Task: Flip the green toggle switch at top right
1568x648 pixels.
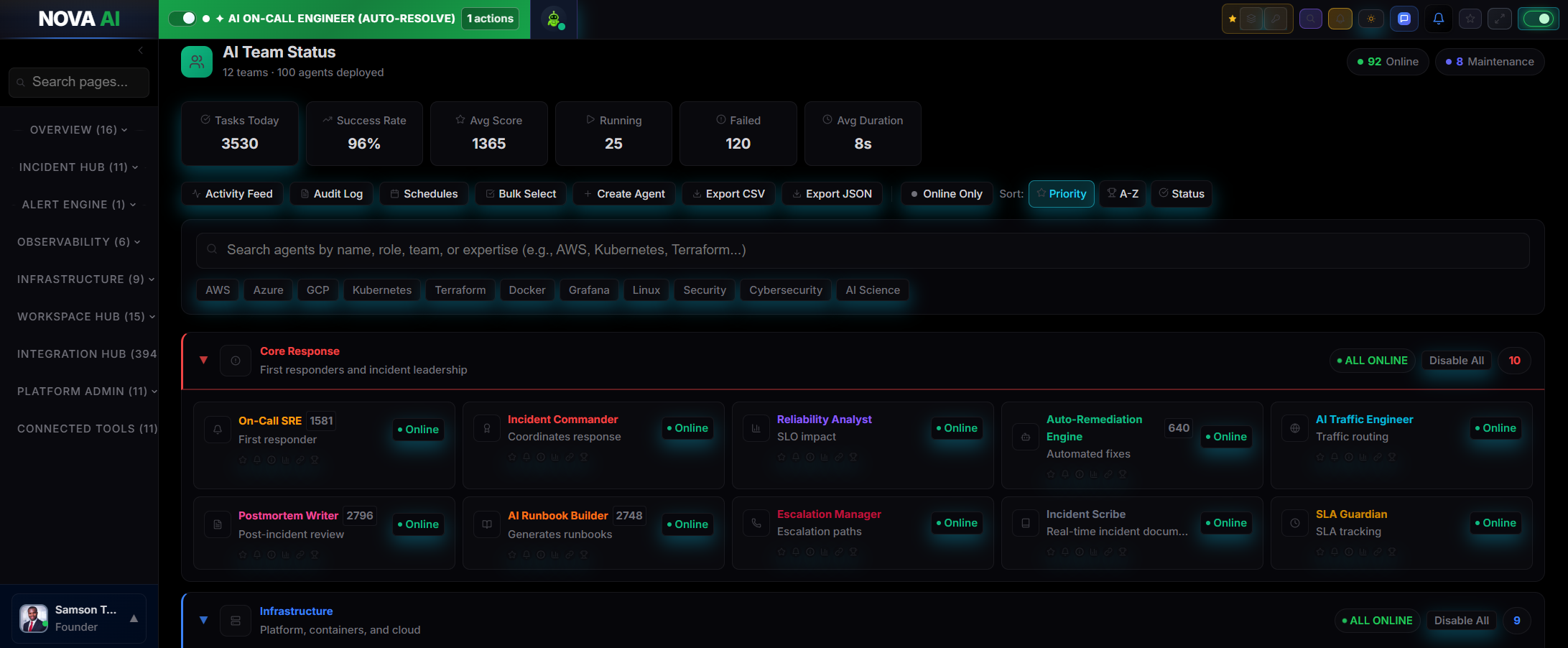Action: (1539, 19)
